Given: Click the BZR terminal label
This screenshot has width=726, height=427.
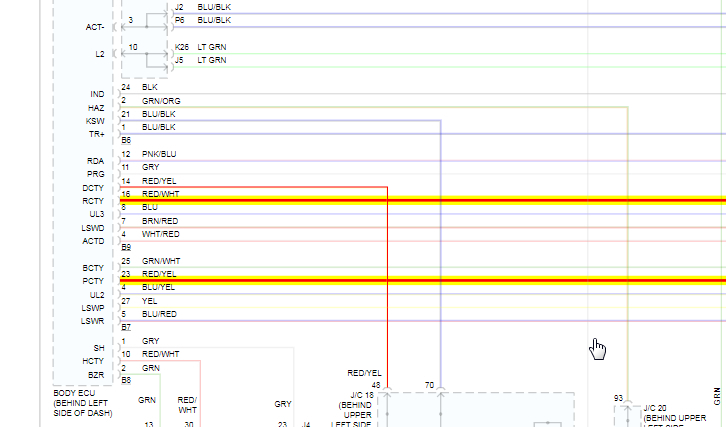Looking at the screenshot, I should click(x=96, y=375).
